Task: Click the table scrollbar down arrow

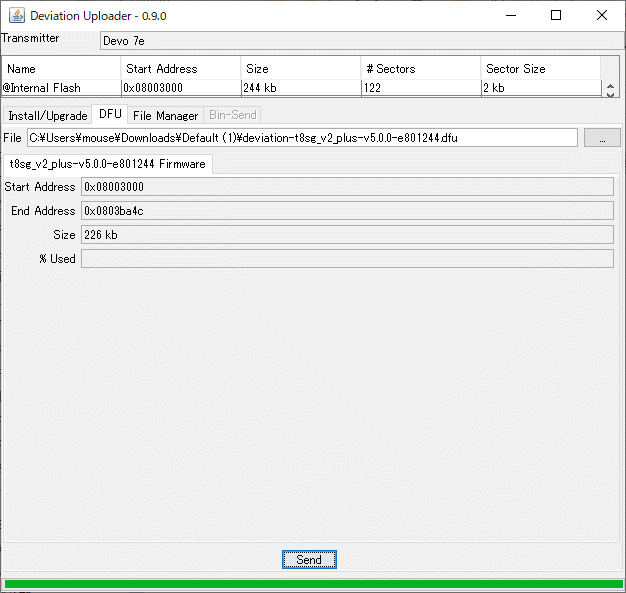Action: click(610, 95)
